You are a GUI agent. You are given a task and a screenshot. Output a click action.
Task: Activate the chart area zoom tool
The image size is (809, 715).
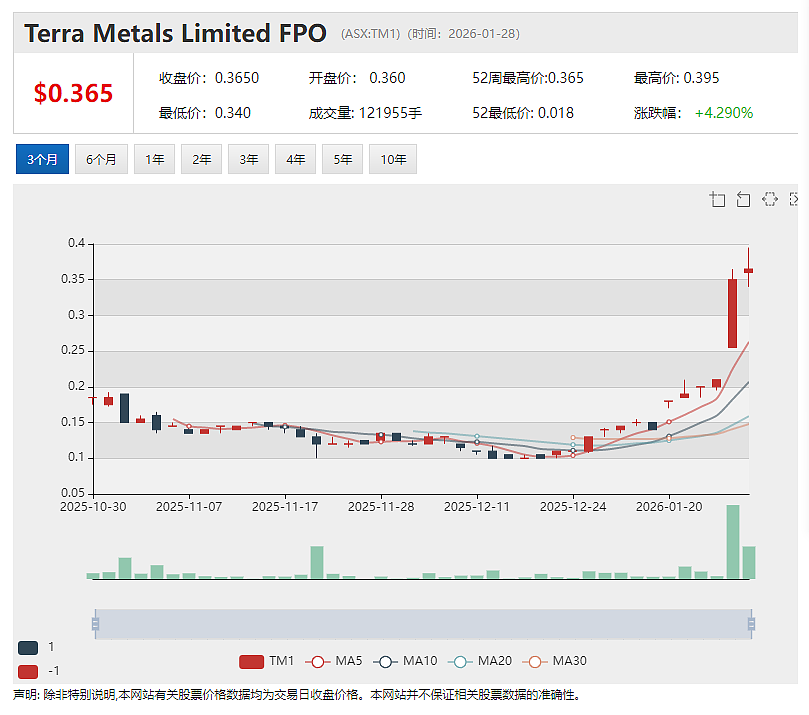pos(717,199)
